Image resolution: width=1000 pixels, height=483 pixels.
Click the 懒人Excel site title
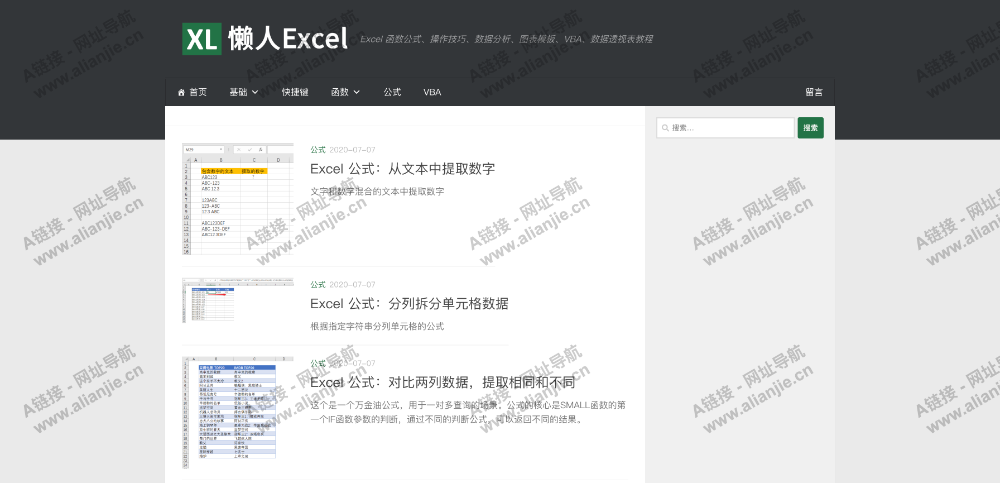288,39
